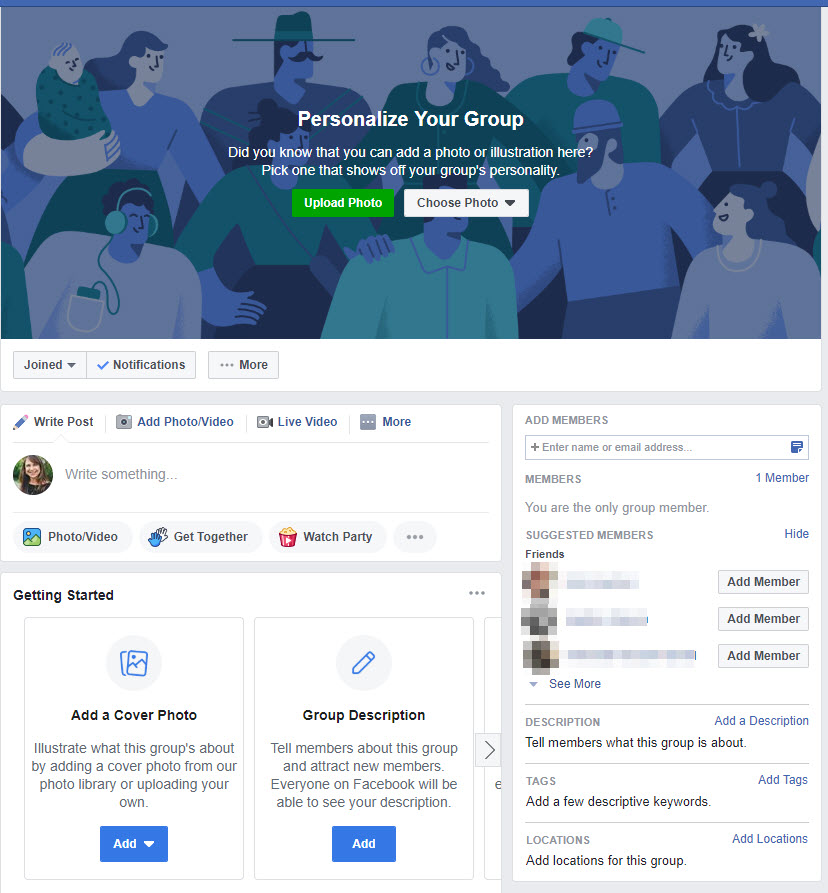Open the Joined dropdown
This screenshot has width=828, height=893.
(x=50, y=365)
